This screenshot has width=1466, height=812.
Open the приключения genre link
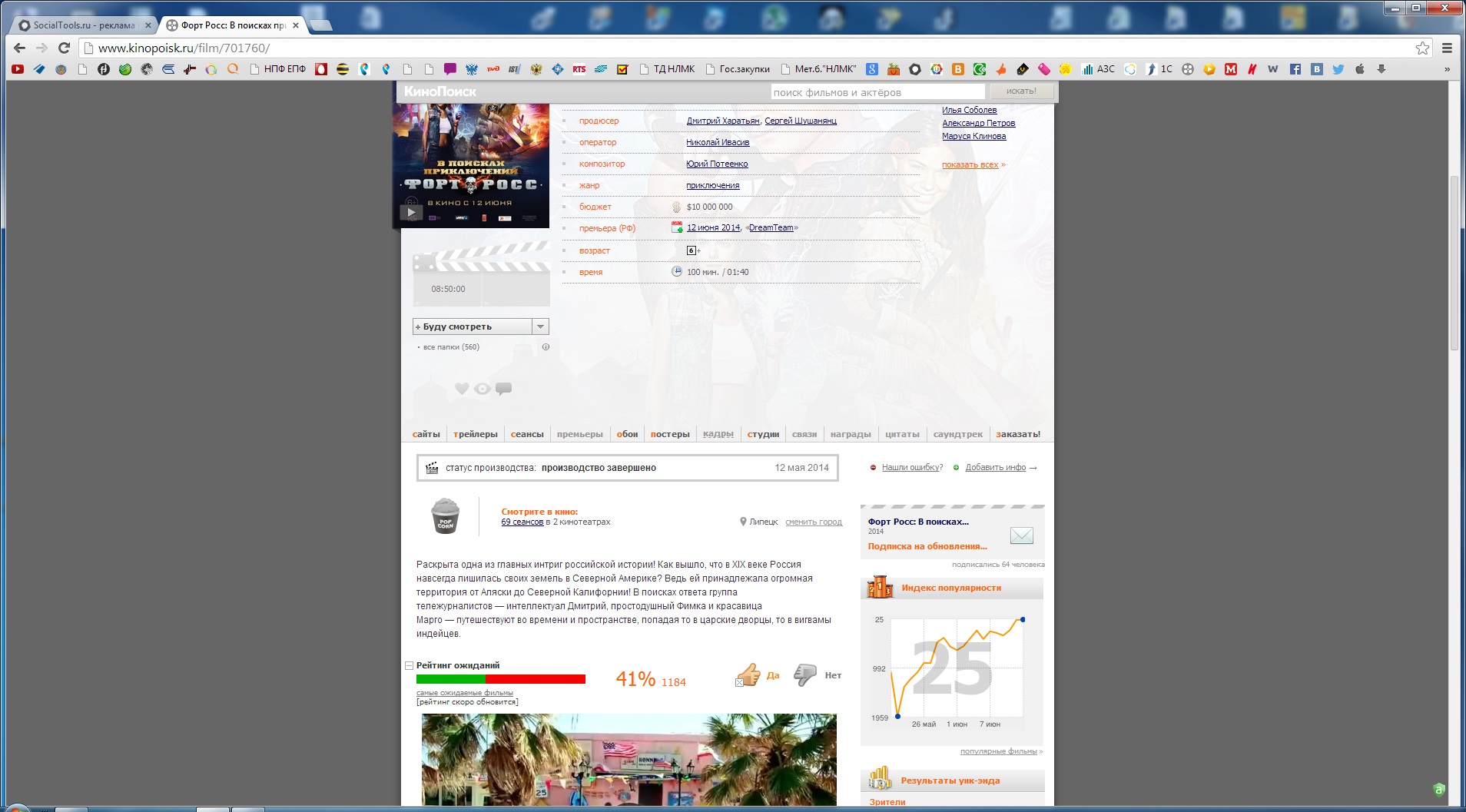[713, 185]
